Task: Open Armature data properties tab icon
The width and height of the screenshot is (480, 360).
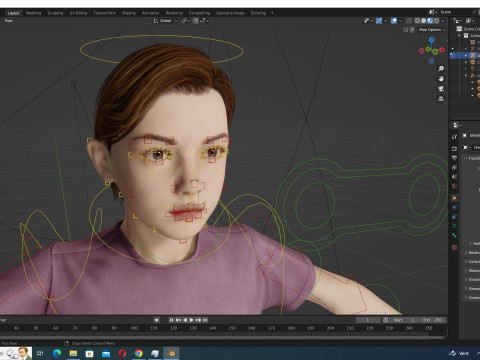Action: tap(454, 226)
